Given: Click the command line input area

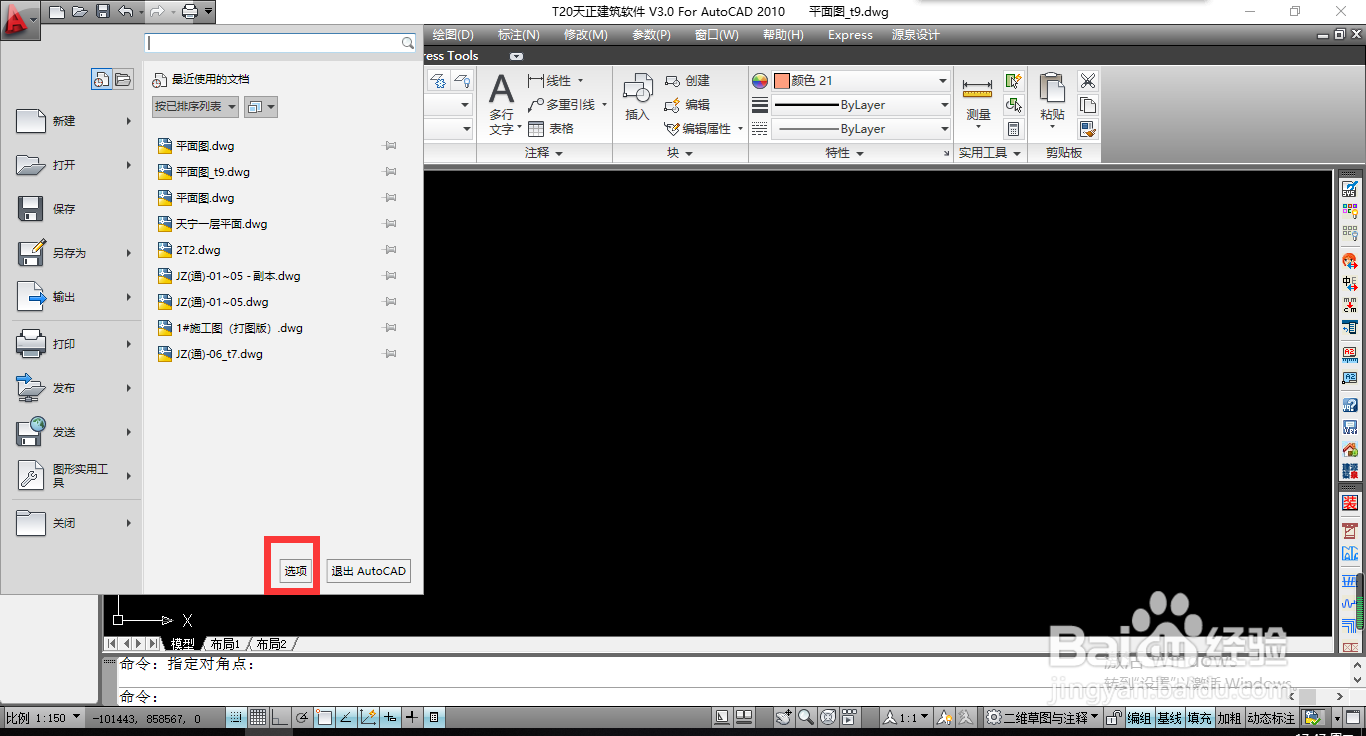Looking at the screenshot, I should pos(700,696).
